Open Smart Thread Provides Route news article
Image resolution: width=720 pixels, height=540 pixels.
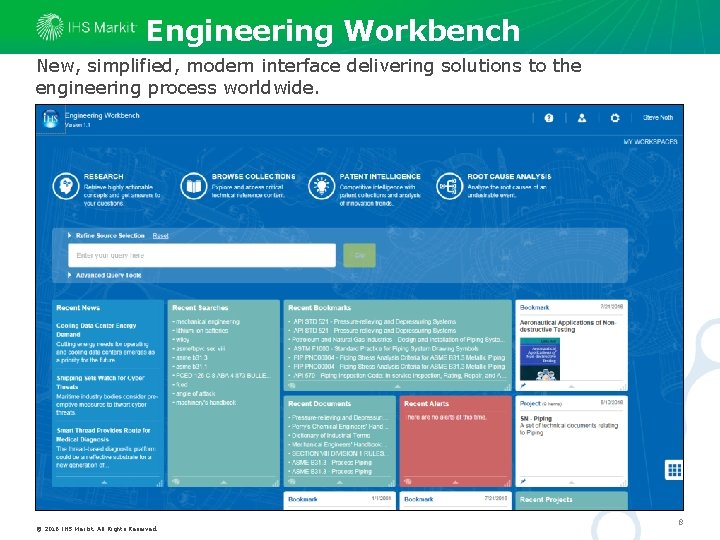(103, 435)
